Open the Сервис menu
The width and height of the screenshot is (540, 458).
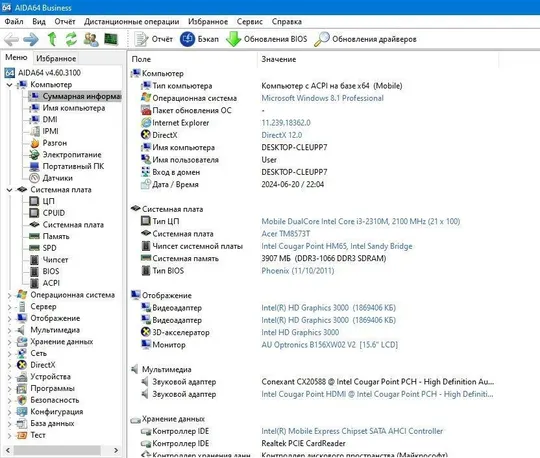[250, 22]
